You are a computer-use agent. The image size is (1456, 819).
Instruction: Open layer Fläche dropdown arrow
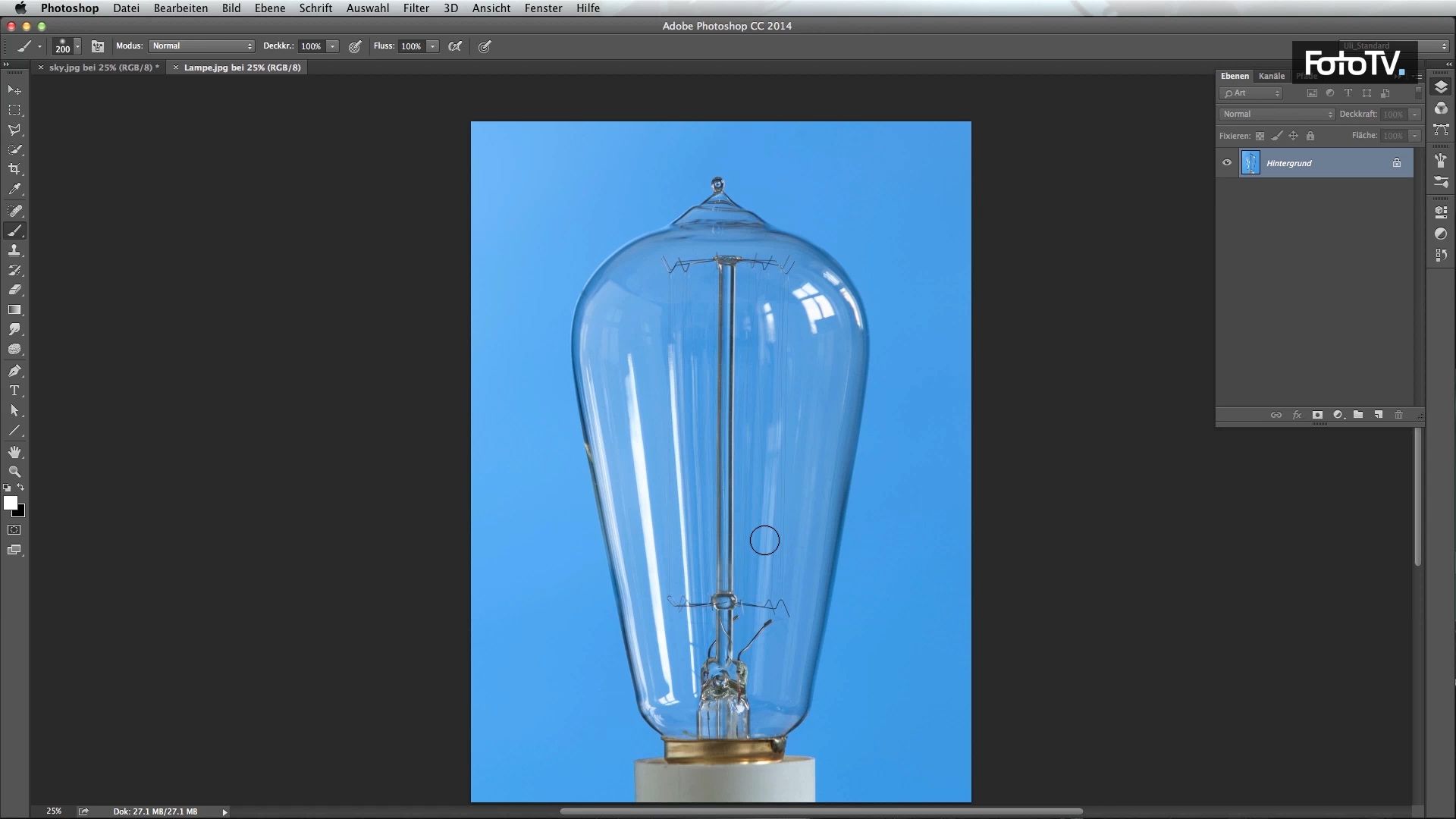[x=1414, y=136]
